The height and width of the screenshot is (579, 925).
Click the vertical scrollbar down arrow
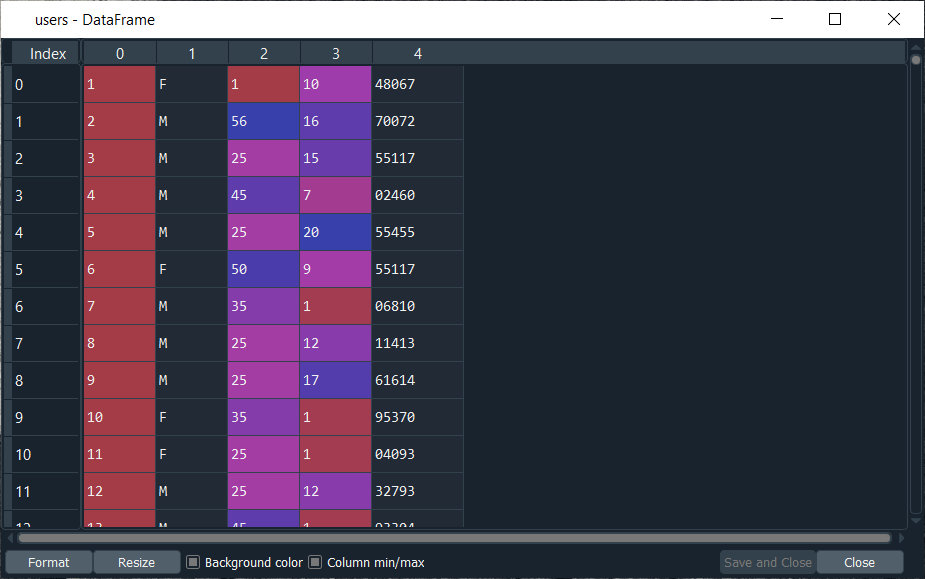point(915,520)
